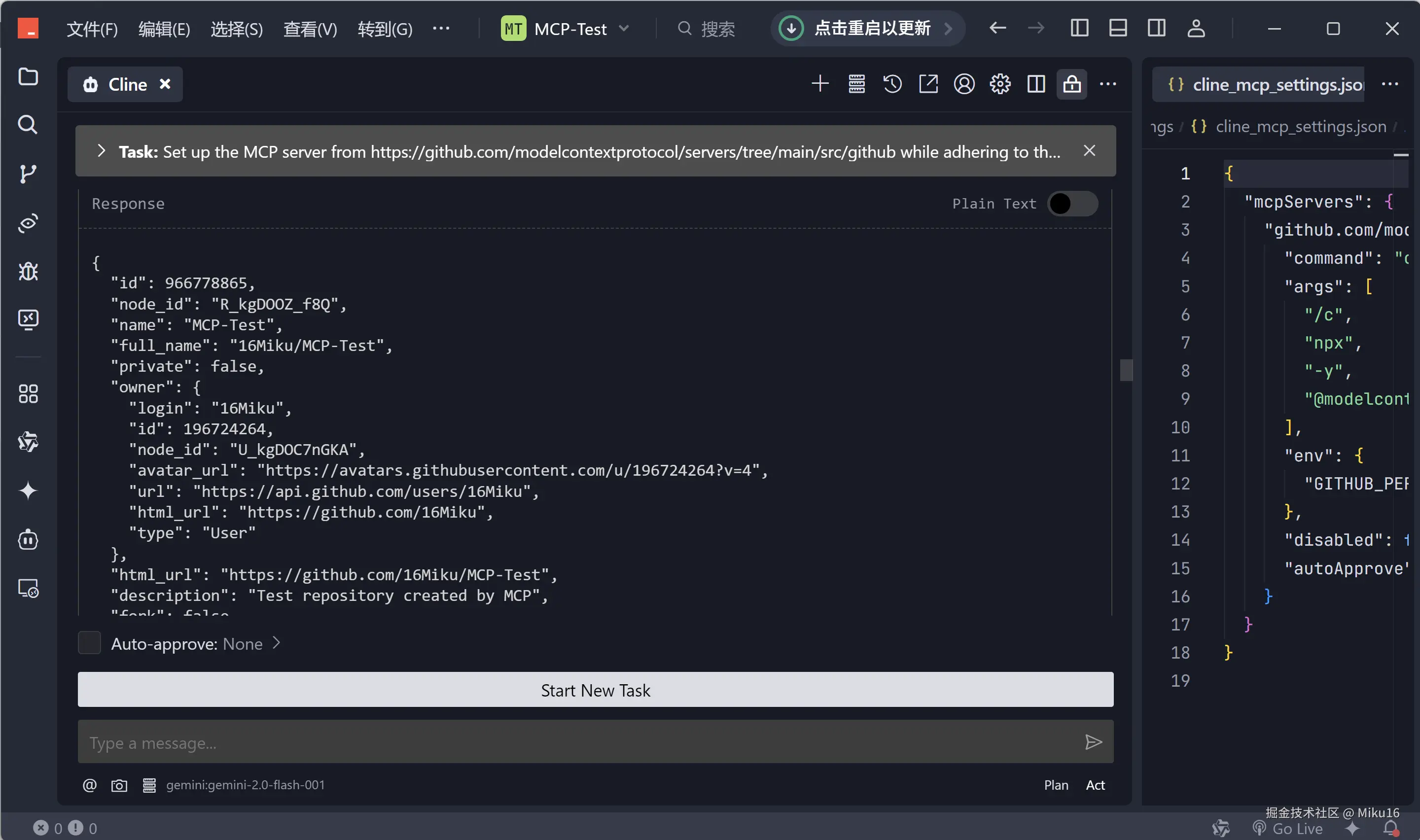Open Cline account profile icon
The image size is (1420, 840).
[964, 84]
